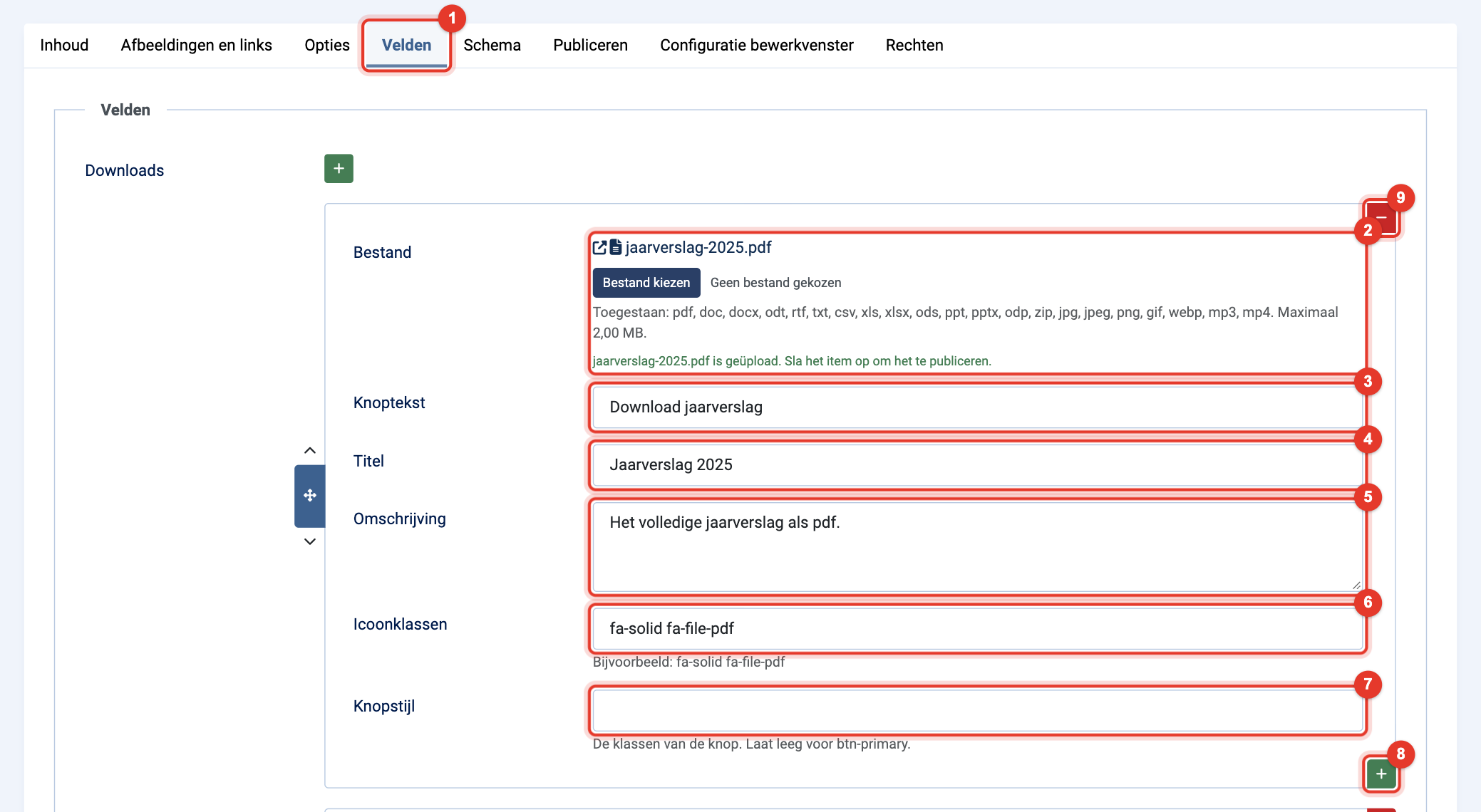
Task: Move the row up with the up chevron
Action: [x=309, y=450]
